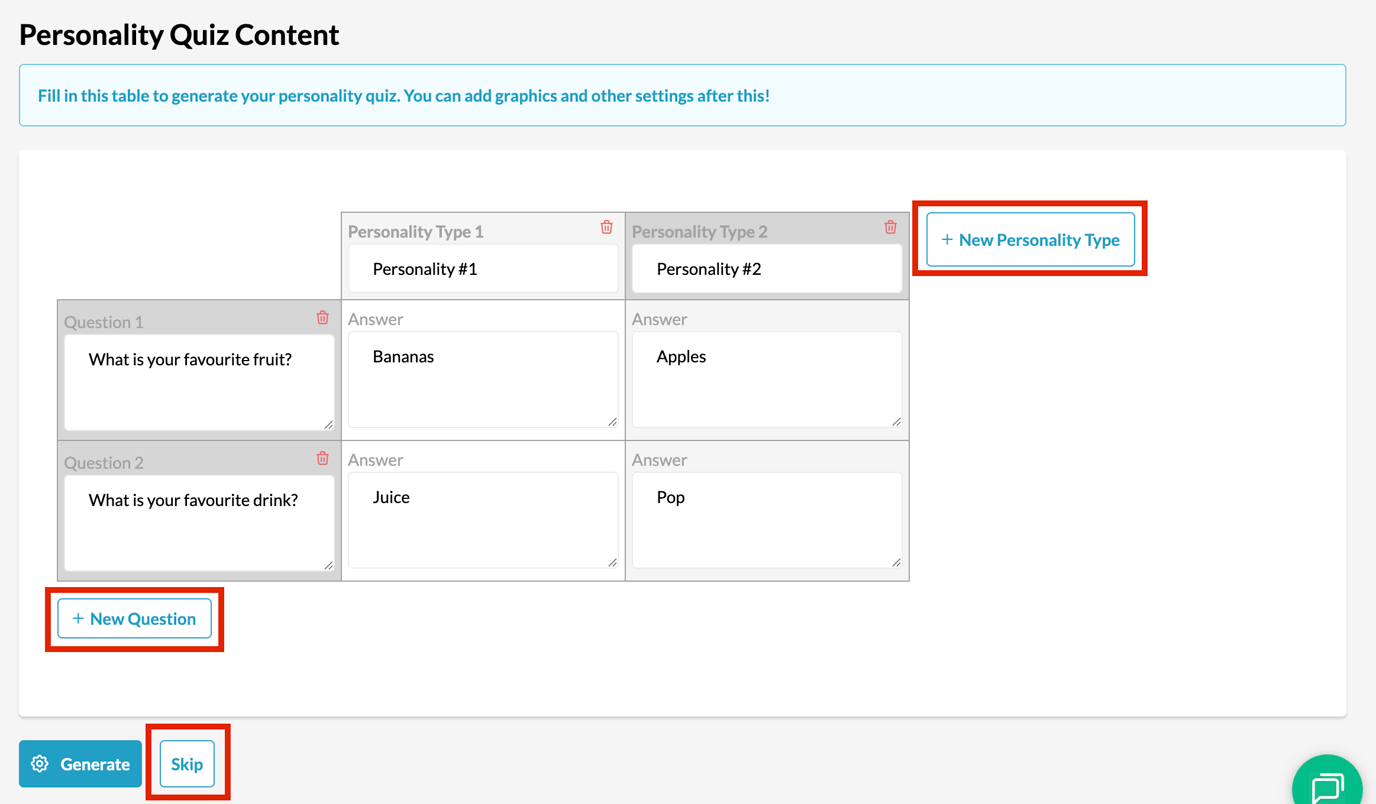
Task: Delete Personality Type 2 with trash icon
Action: [x=890, y=227]
